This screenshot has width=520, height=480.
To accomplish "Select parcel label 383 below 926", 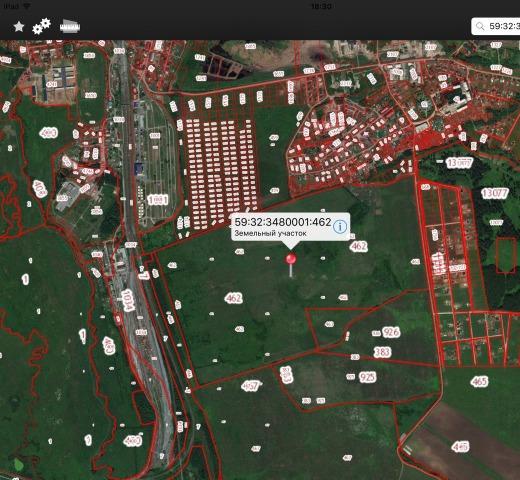I will coord(382,352).
